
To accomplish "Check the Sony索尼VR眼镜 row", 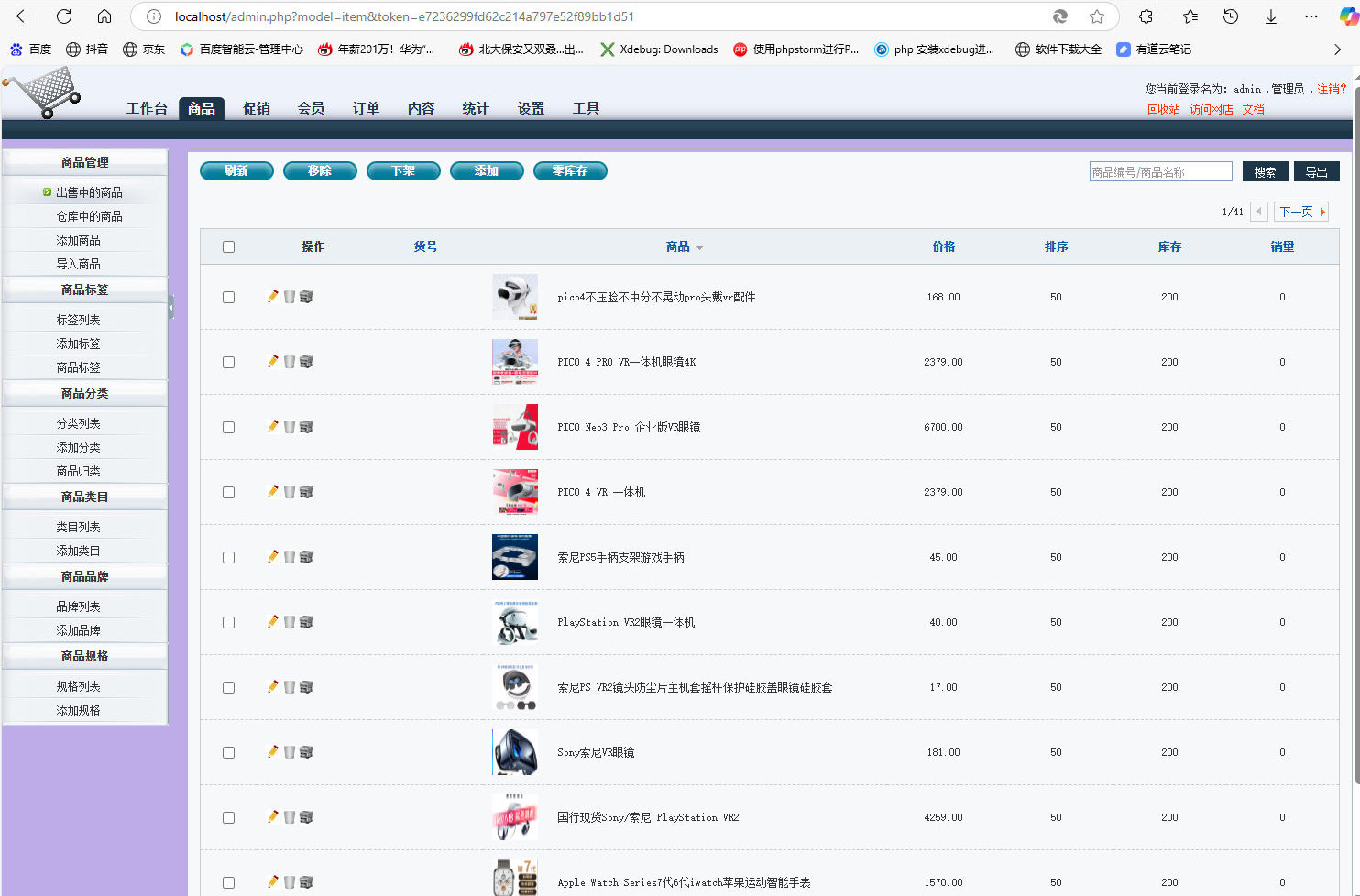I will click(228, 753).
